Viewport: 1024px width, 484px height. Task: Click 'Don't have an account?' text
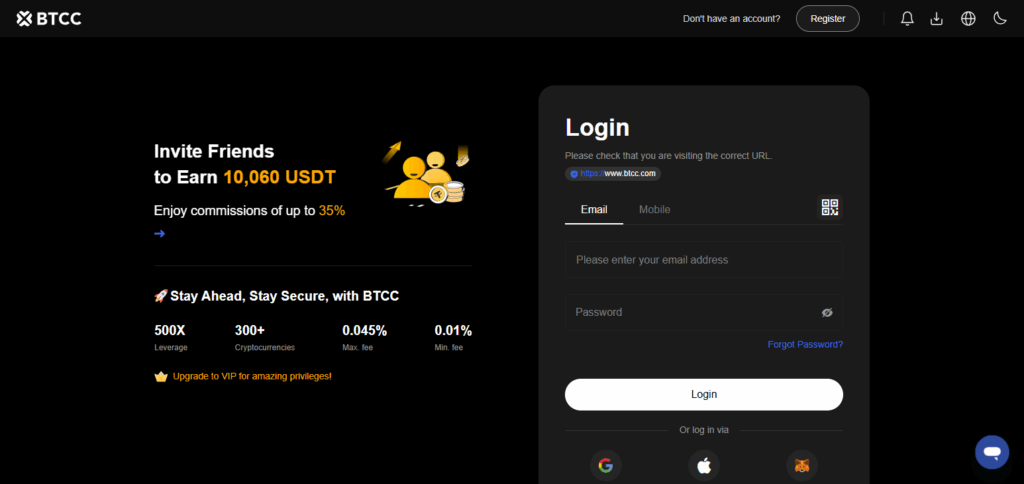coord(731,19)
